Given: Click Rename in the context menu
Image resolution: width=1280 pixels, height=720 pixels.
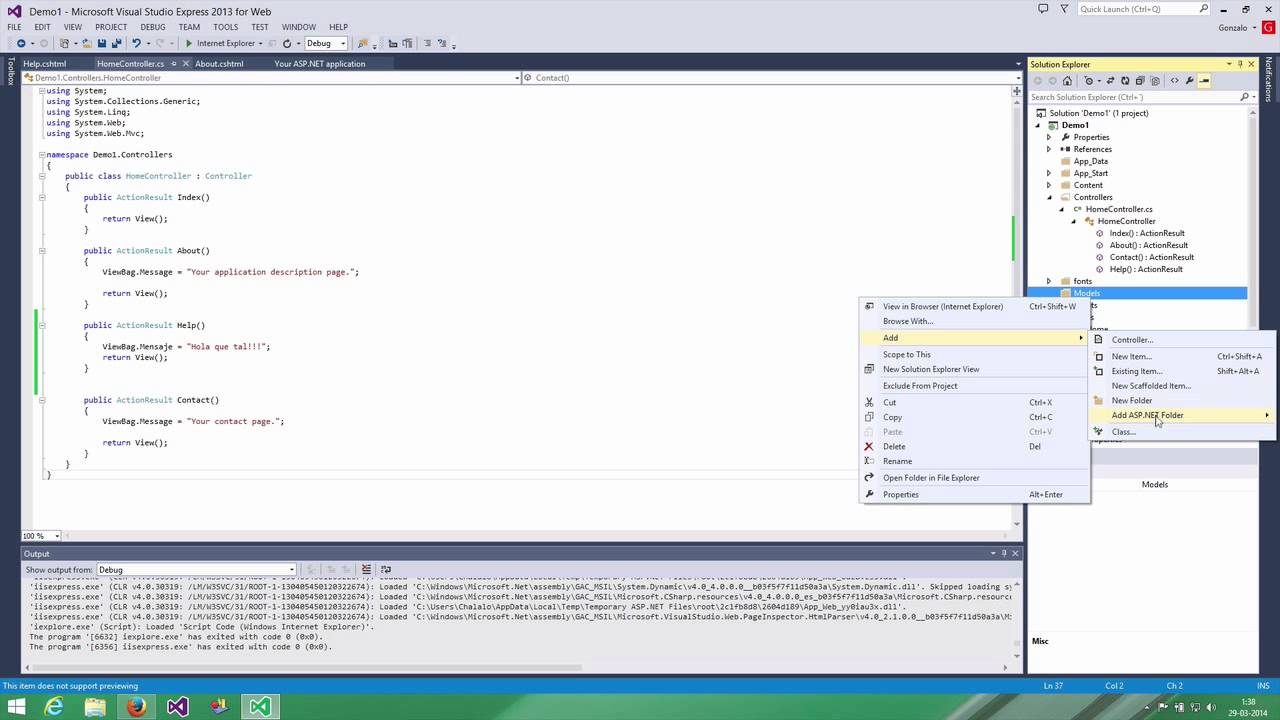Looking at the screenshot, I should (897, 461).
